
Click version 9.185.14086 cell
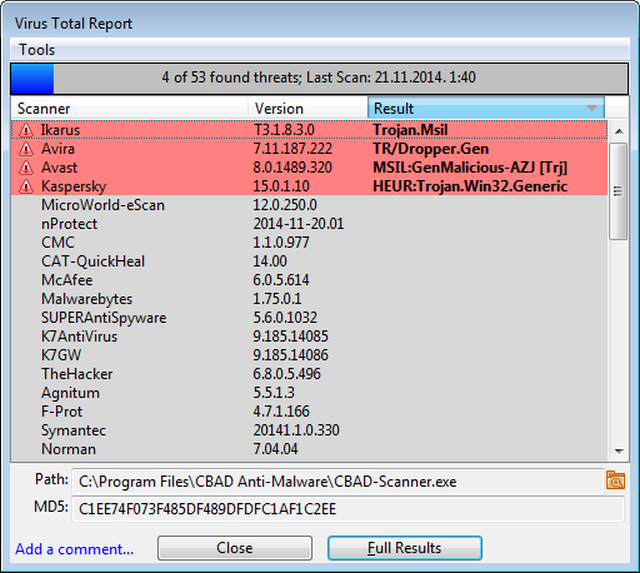tap(291, 355)
